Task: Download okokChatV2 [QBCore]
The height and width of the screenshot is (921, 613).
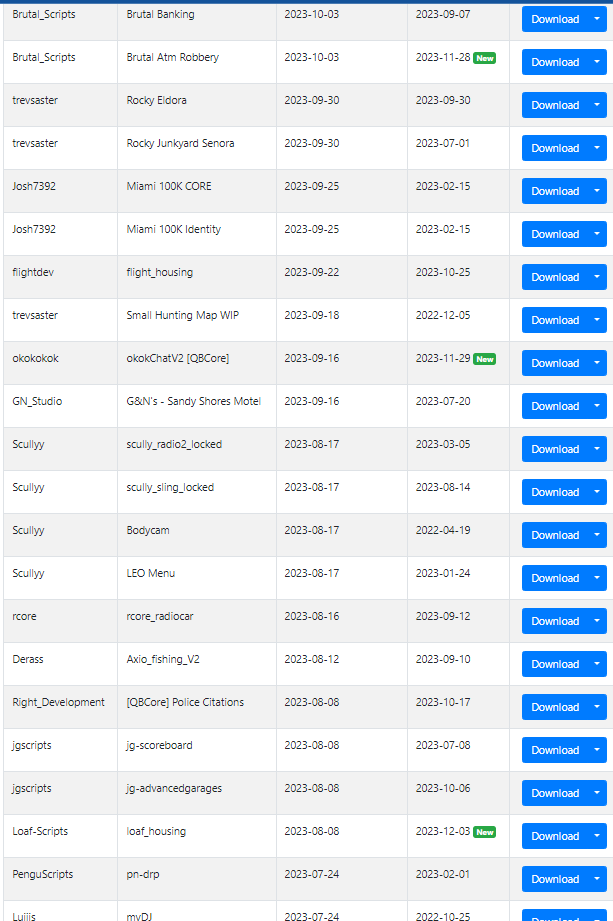Action: [x=555, y=363]
